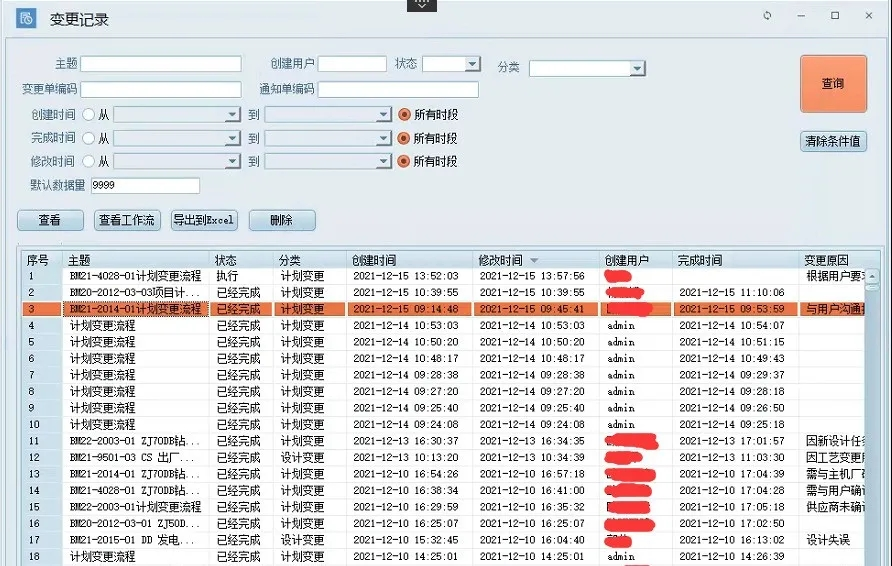The image size is (892, 566).
Task: Click the sort arrow on 修改时间 column
Action: pos(534,261)
